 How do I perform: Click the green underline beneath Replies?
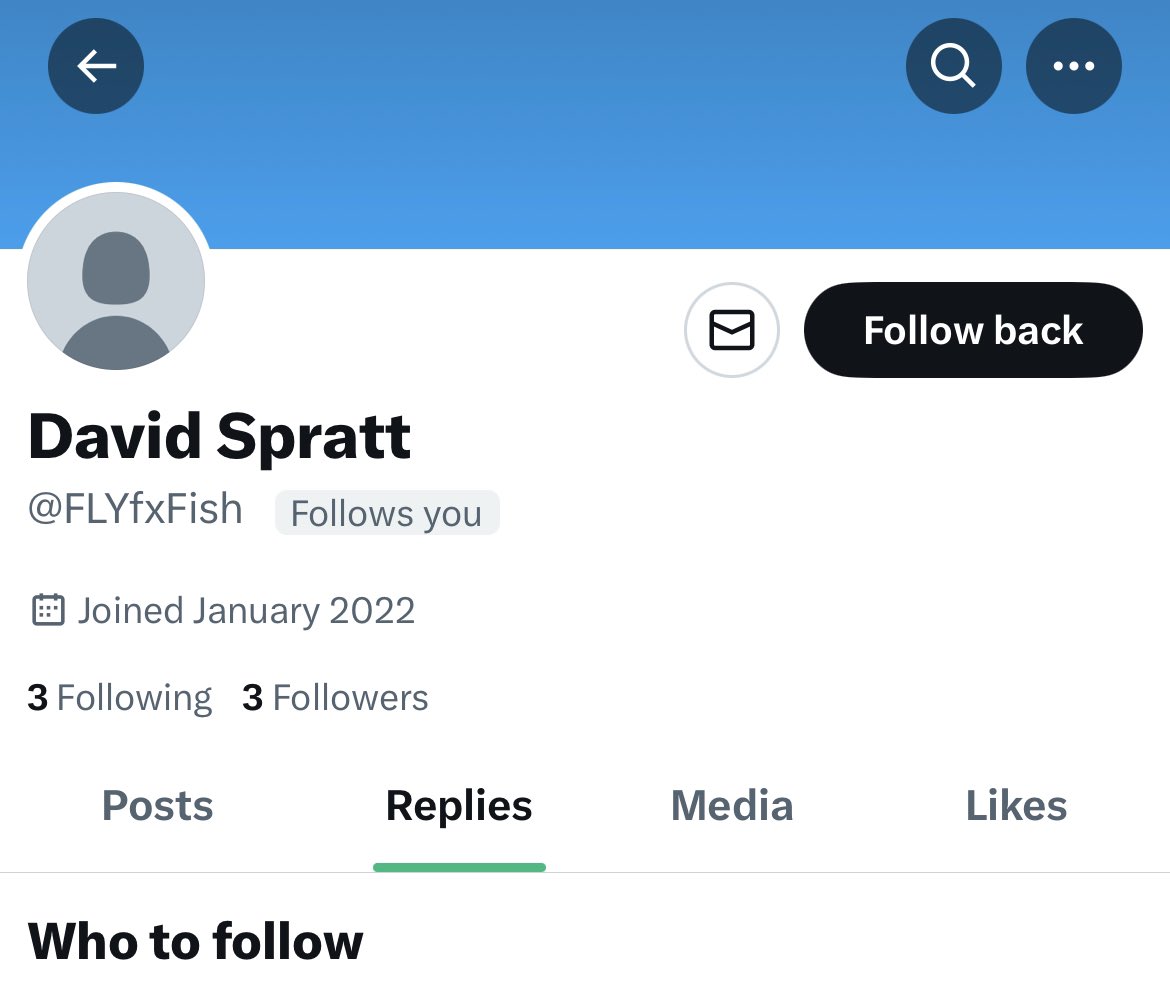(459, 867)
